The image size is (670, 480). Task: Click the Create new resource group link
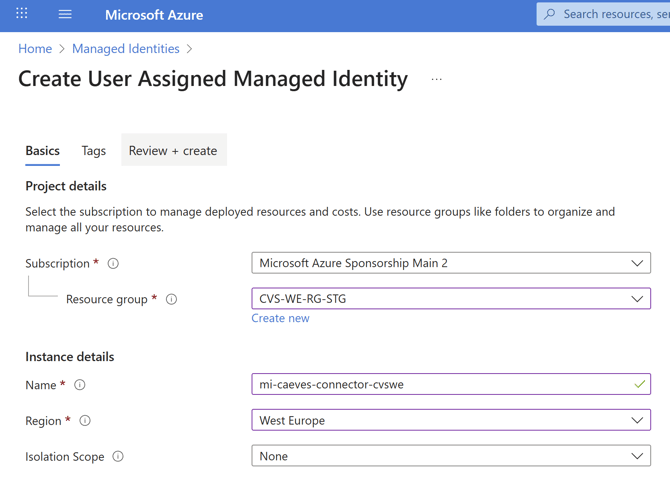tap(280, 318)
